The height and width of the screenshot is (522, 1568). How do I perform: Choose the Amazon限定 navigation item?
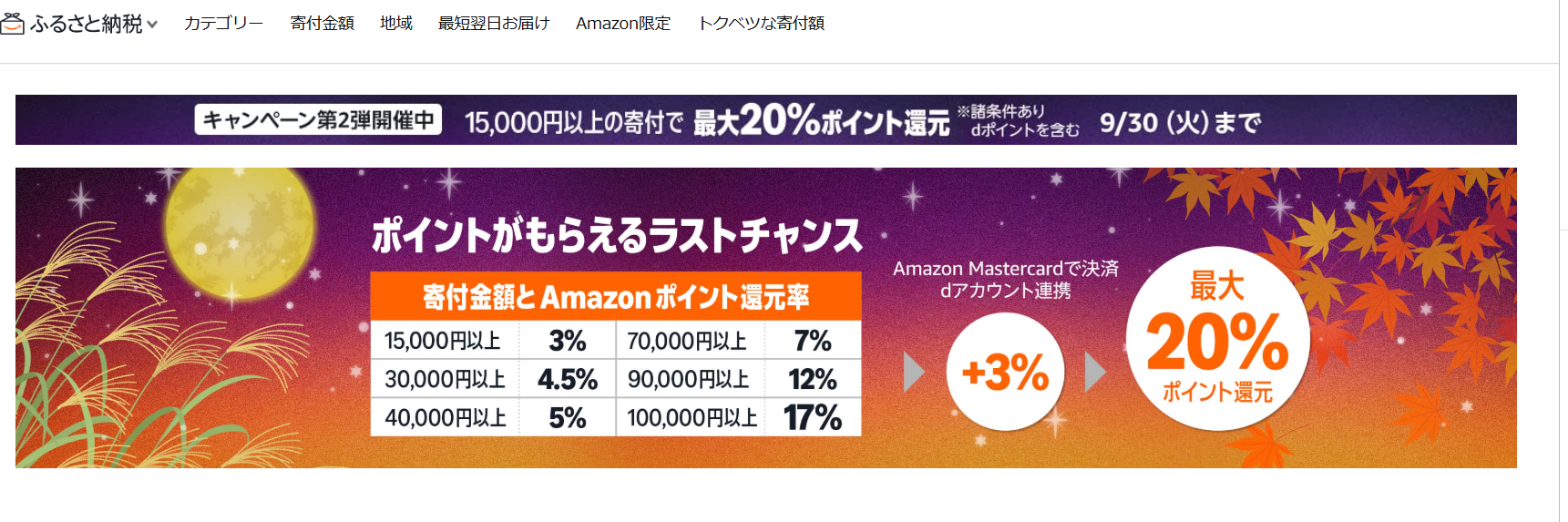(623, 24)
